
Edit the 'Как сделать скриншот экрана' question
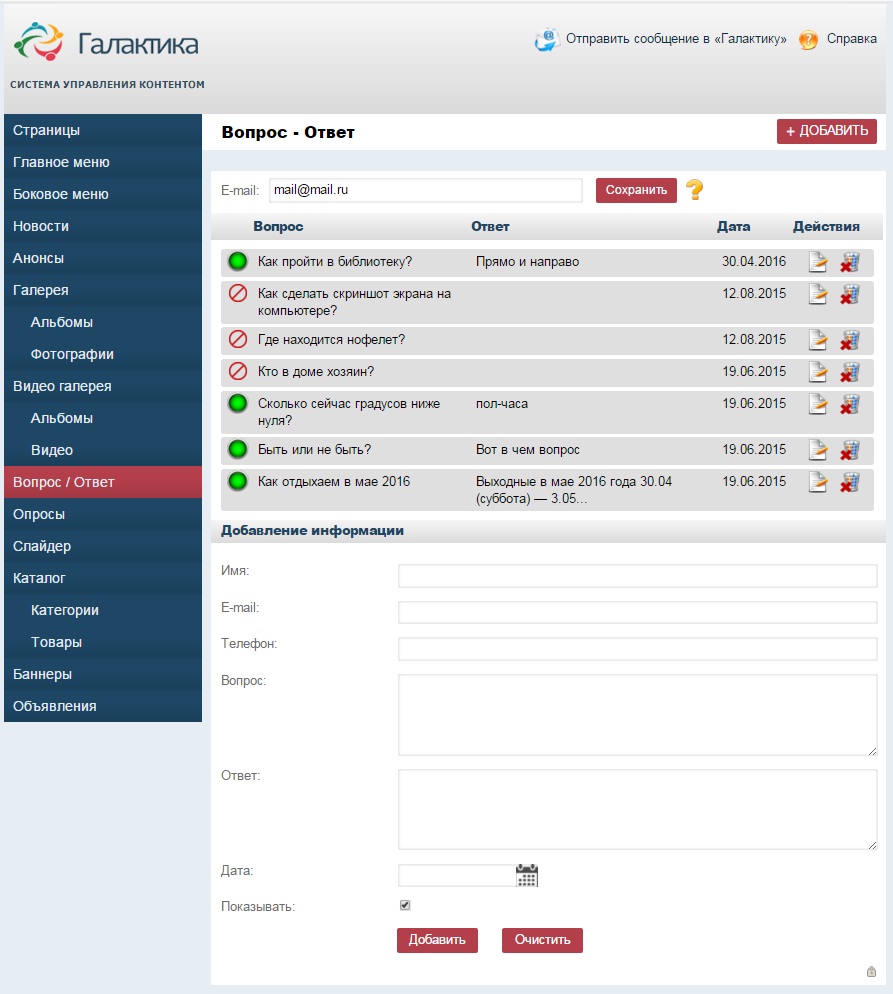818,294
